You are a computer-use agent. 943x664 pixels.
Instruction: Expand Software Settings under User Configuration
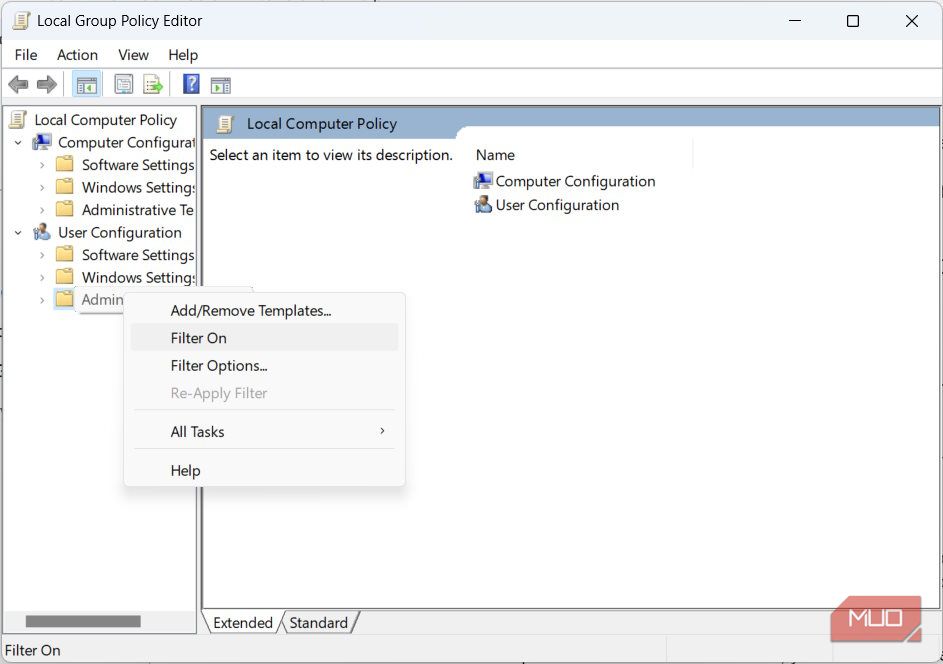point(41,255)
